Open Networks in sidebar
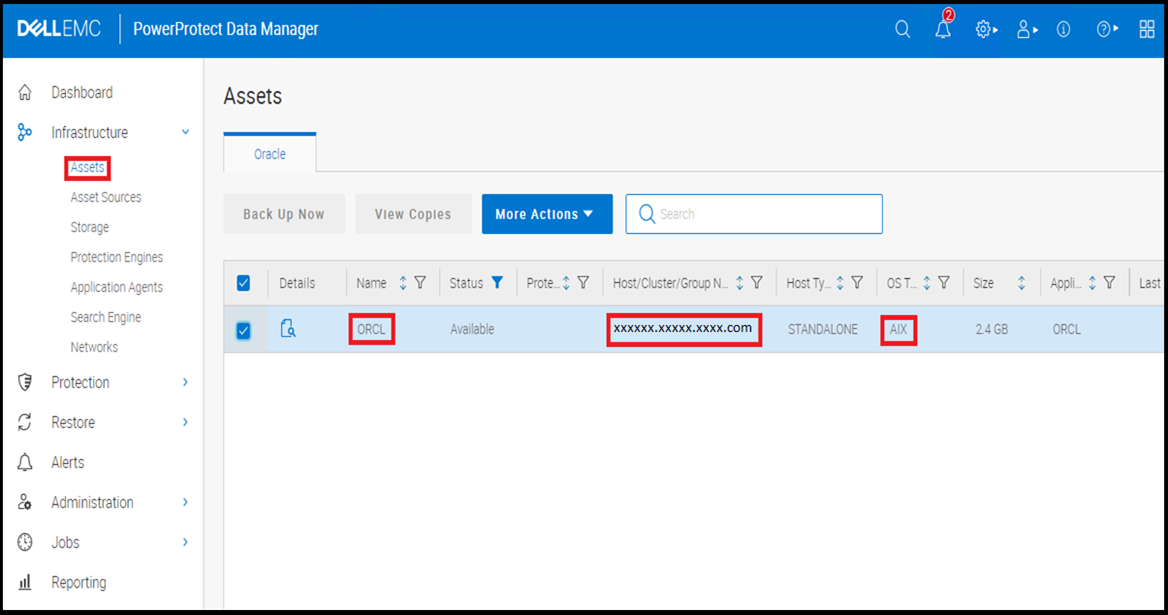This screenshot has height=615, width=1168. [94, 347]
